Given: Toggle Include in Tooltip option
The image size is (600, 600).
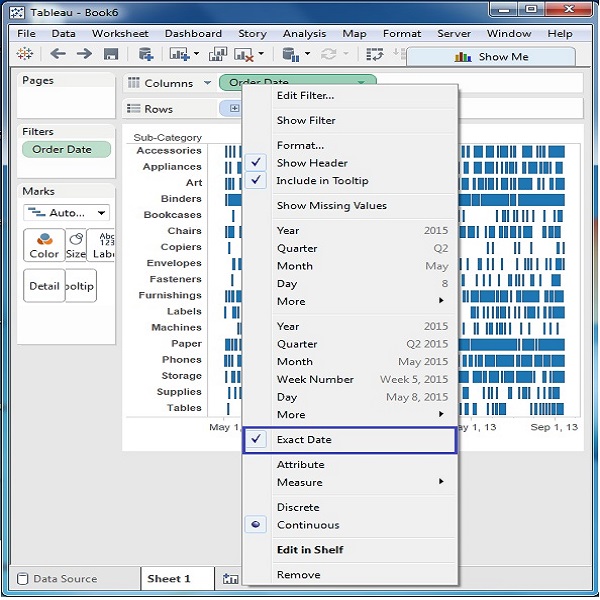Looking at the screenshot, I should 322,181.
